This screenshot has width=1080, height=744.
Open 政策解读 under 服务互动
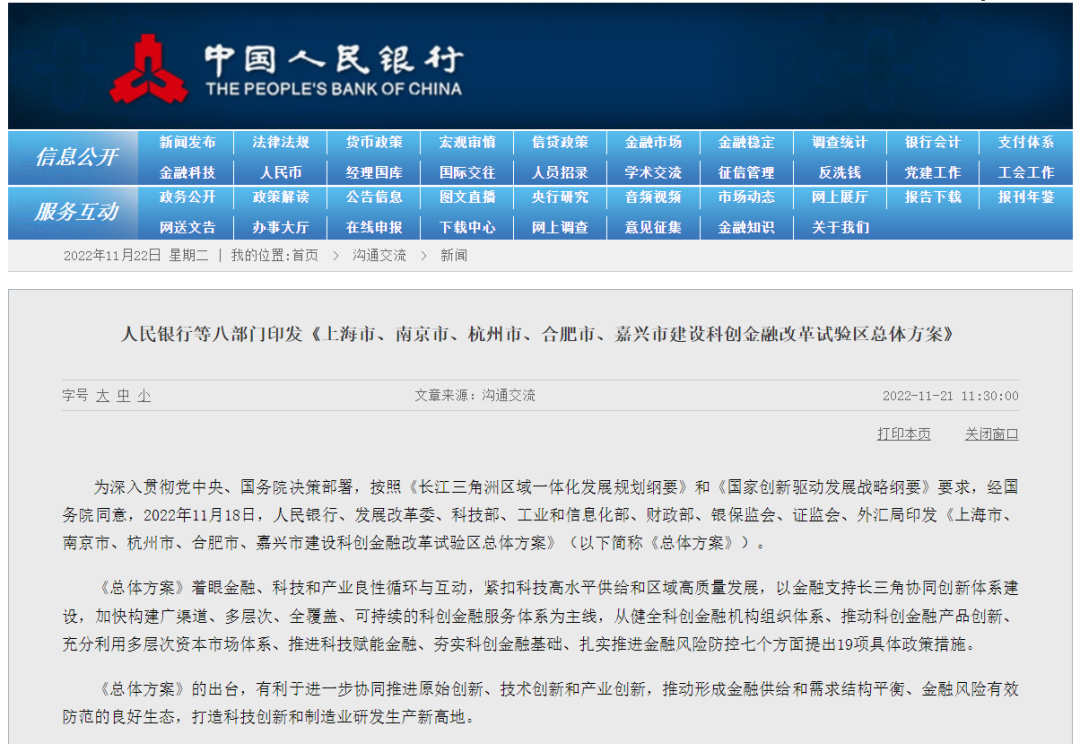pyautogui.click(x=280, y=197)
